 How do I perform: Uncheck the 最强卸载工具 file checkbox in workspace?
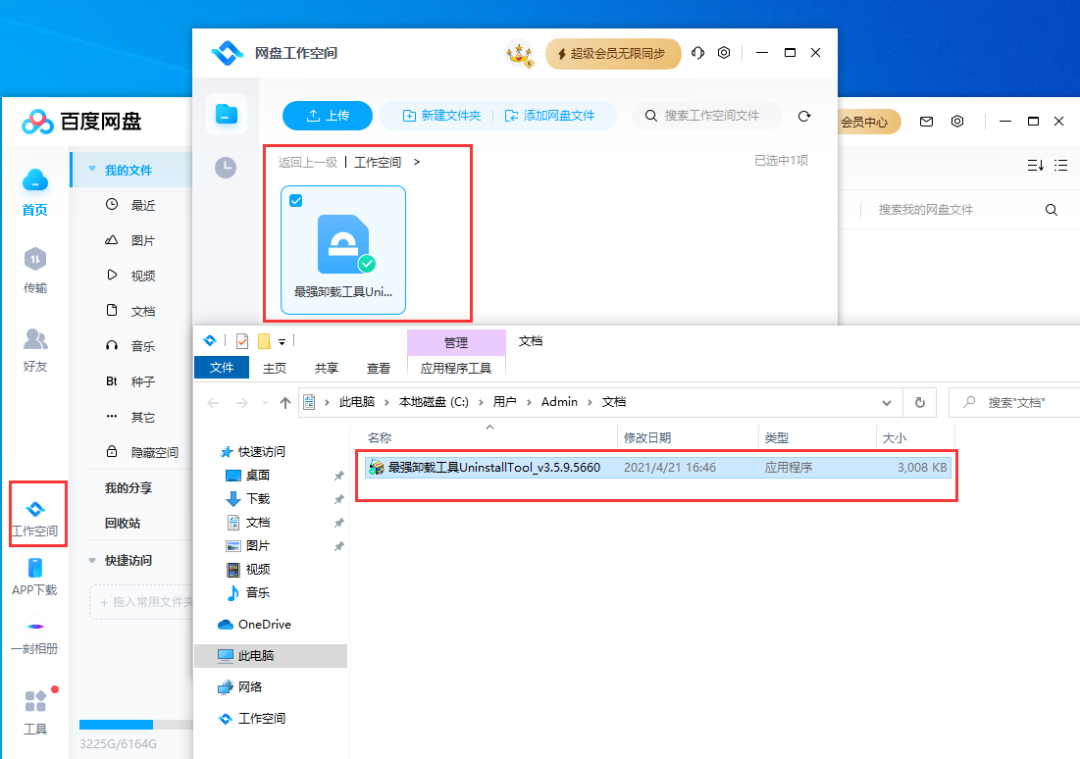point(295,200)
